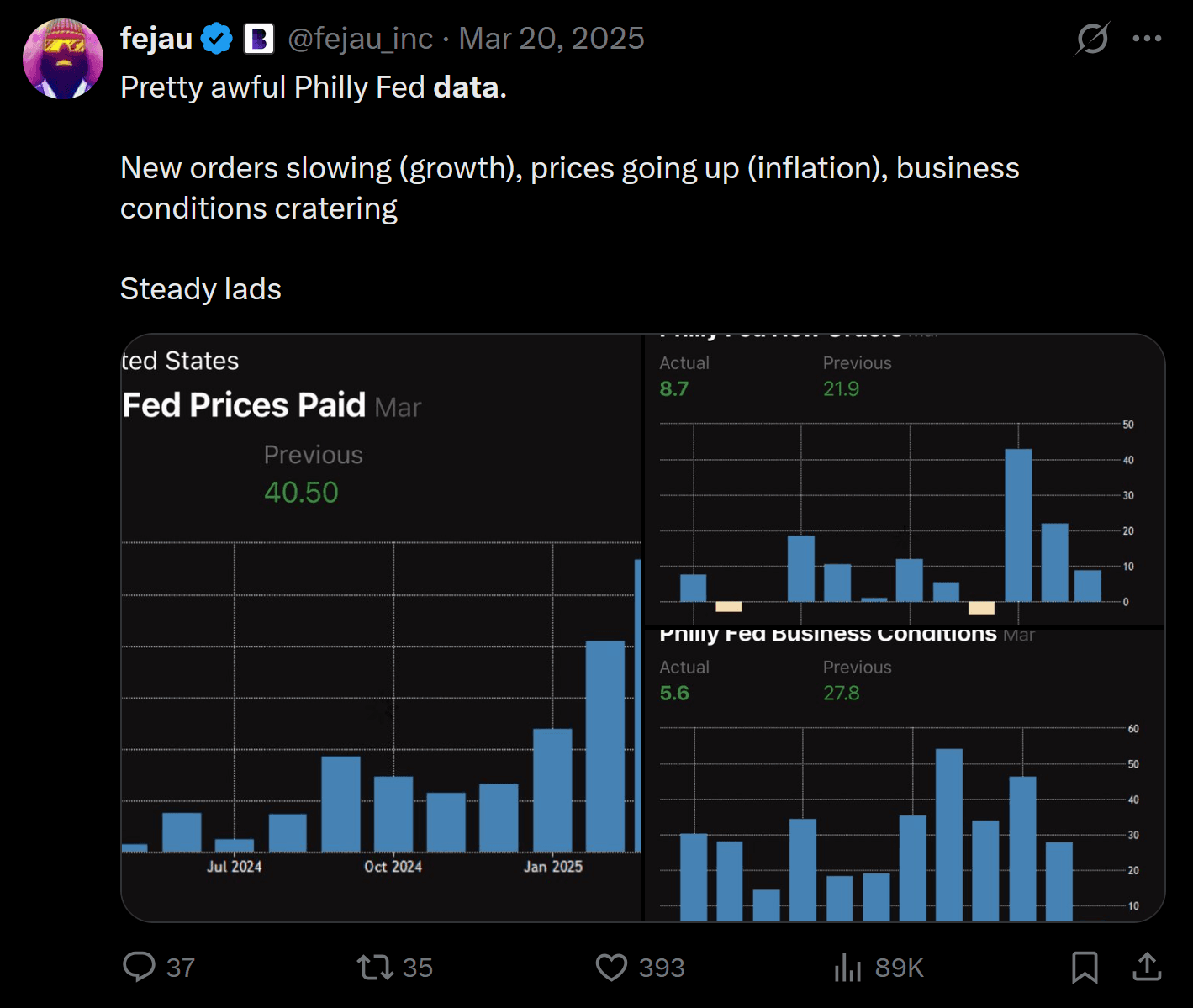The image size is (1193, 1008).
Task: Click the Mar 20, 2025 timestamp
Action: pos(552,39)
